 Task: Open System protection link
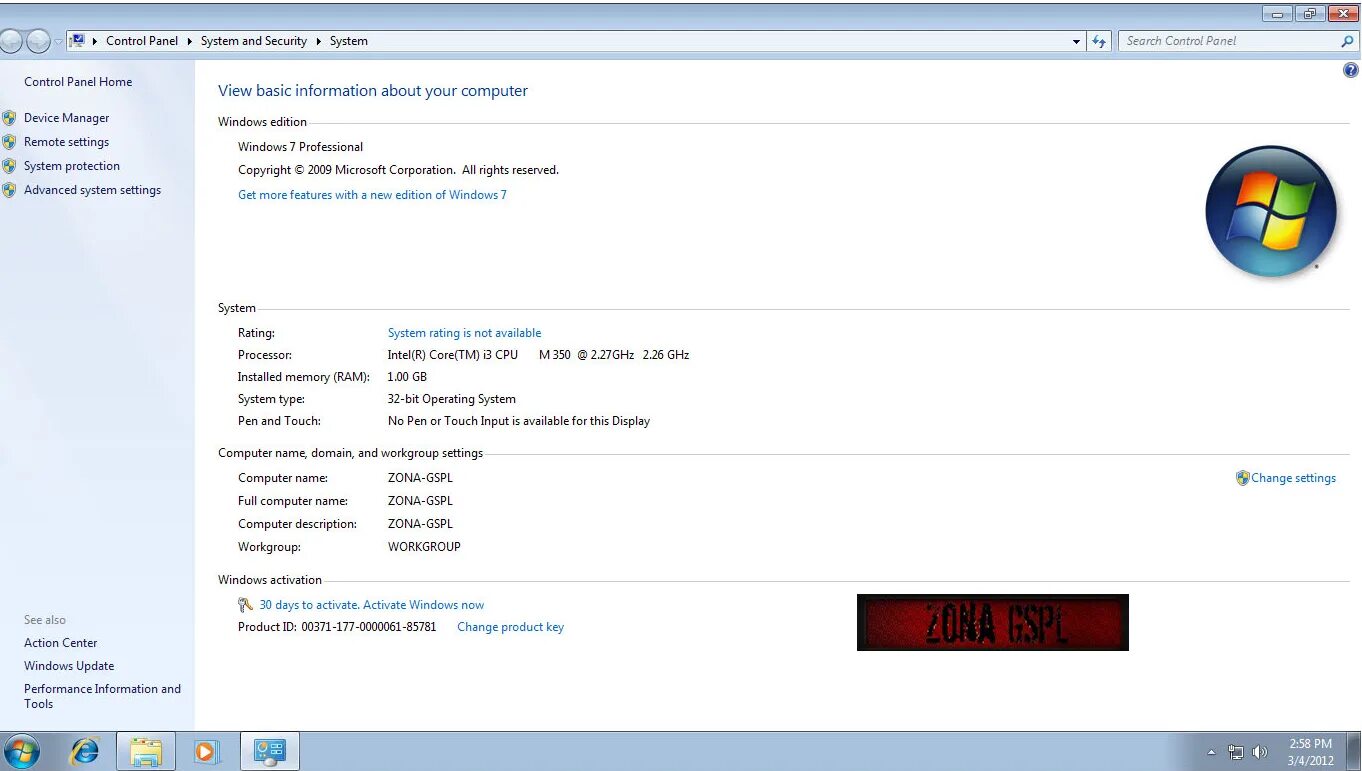coord(72,166)
